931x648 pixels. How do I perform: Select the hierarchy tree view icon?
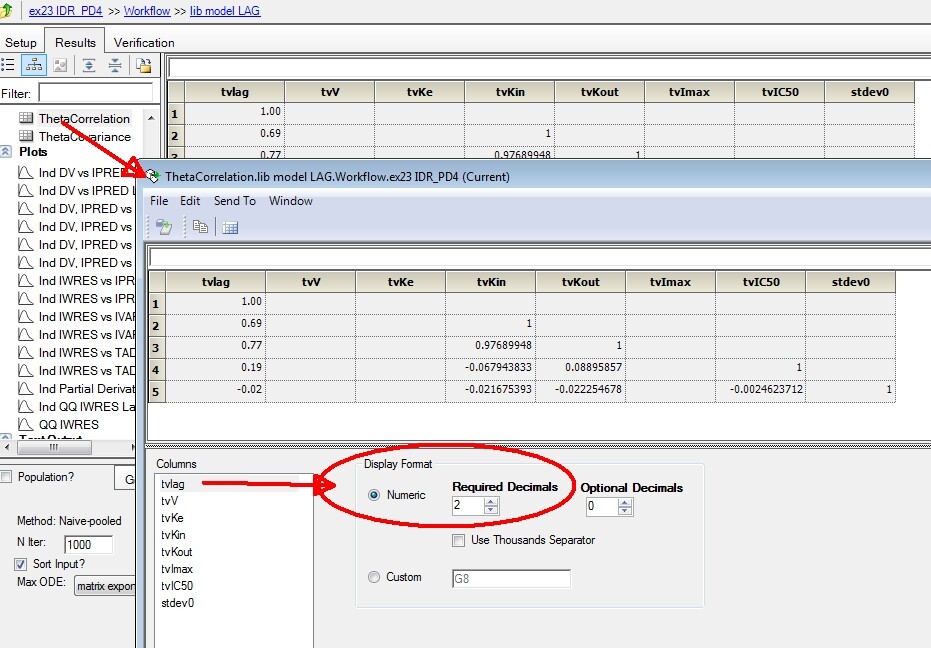point(34,65)
